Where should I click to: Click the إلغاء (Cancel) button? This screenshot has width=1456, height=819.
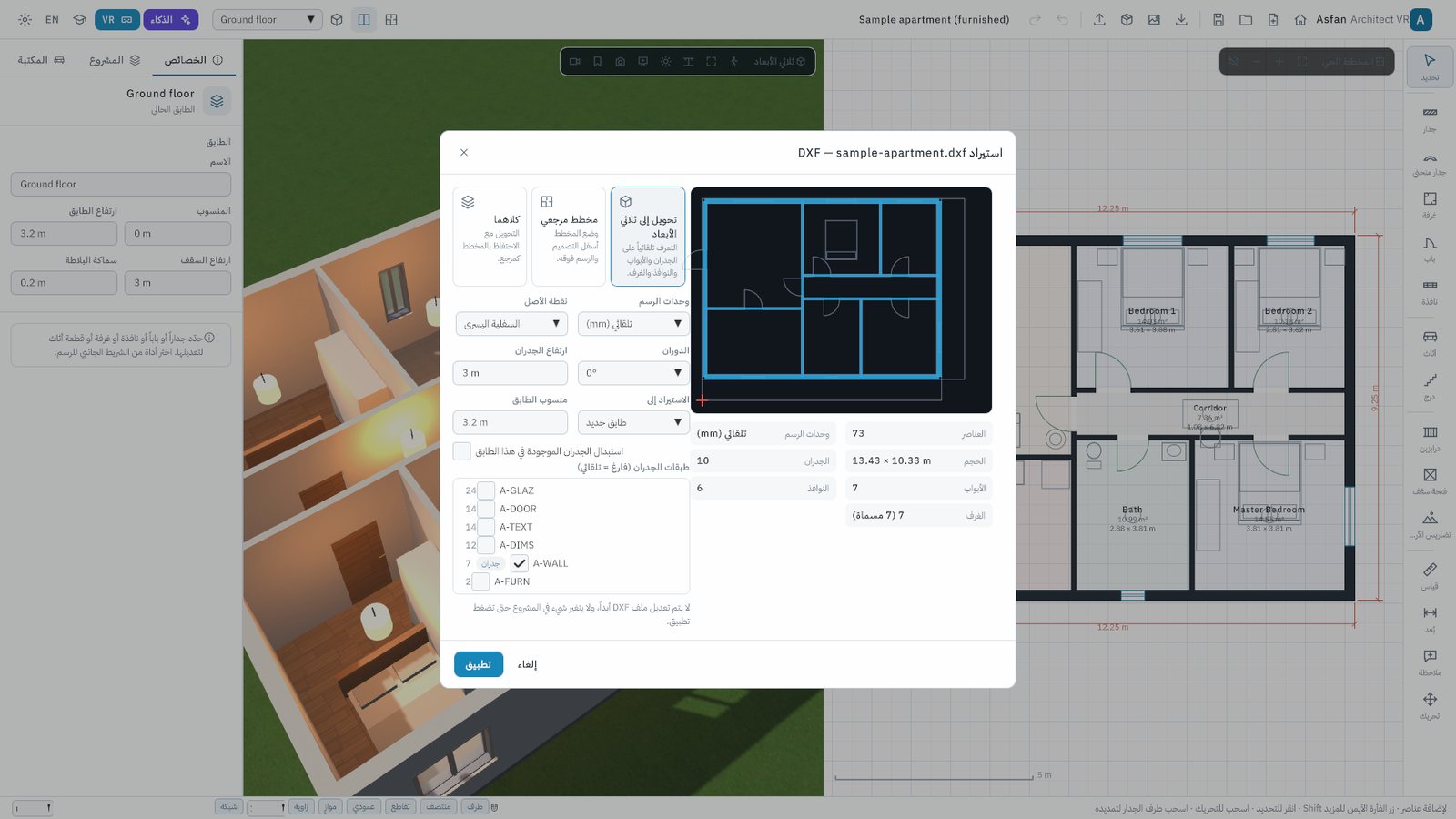coord(528,664)
